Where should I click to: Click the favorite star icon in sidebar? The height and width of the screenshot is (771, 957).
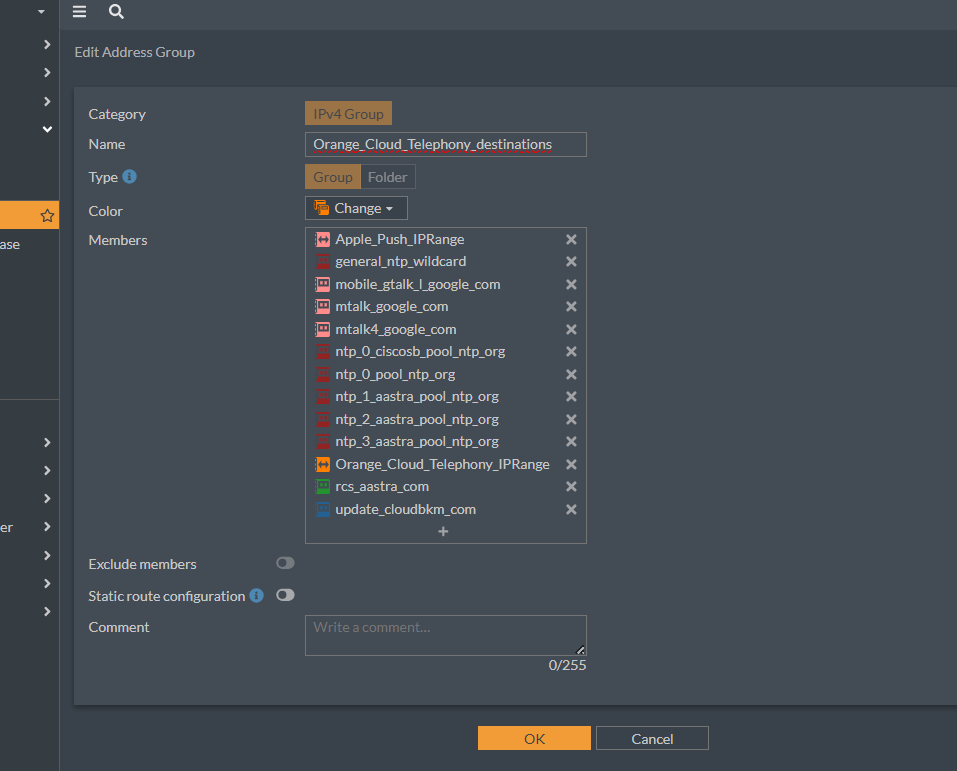click(47, 215)
